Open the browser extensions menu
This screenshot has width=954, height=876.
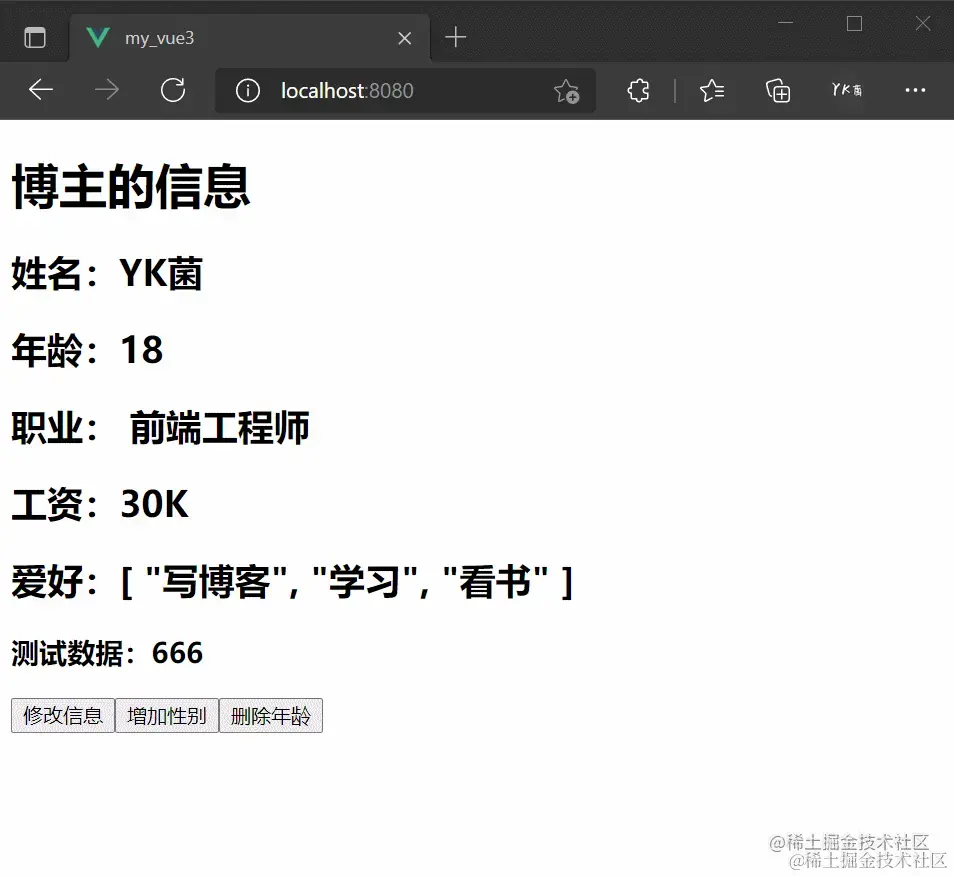[638, 91]
